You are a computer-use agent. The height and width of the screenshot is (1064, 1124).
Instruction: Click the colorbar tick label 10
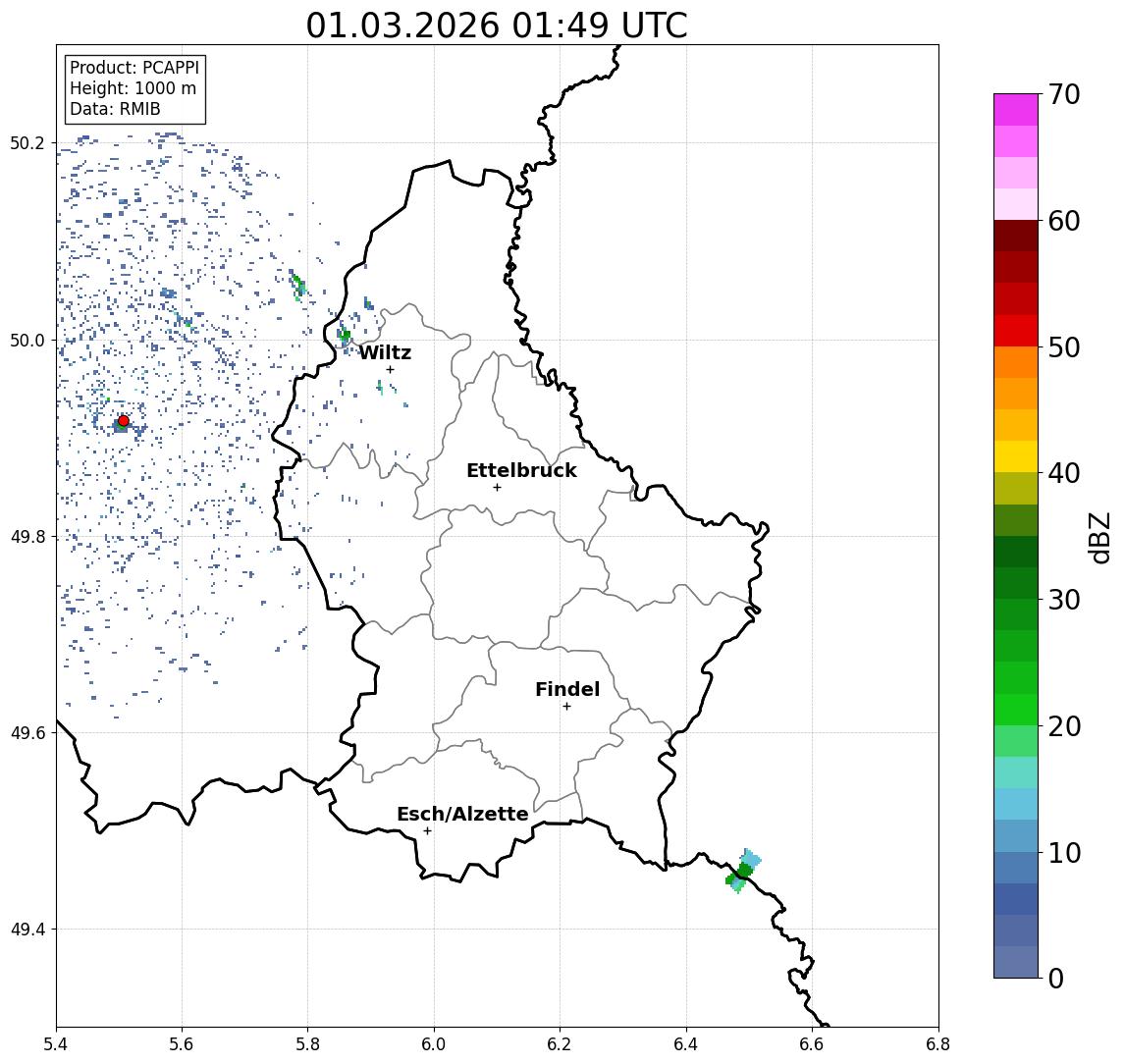tap(1064, 852)
